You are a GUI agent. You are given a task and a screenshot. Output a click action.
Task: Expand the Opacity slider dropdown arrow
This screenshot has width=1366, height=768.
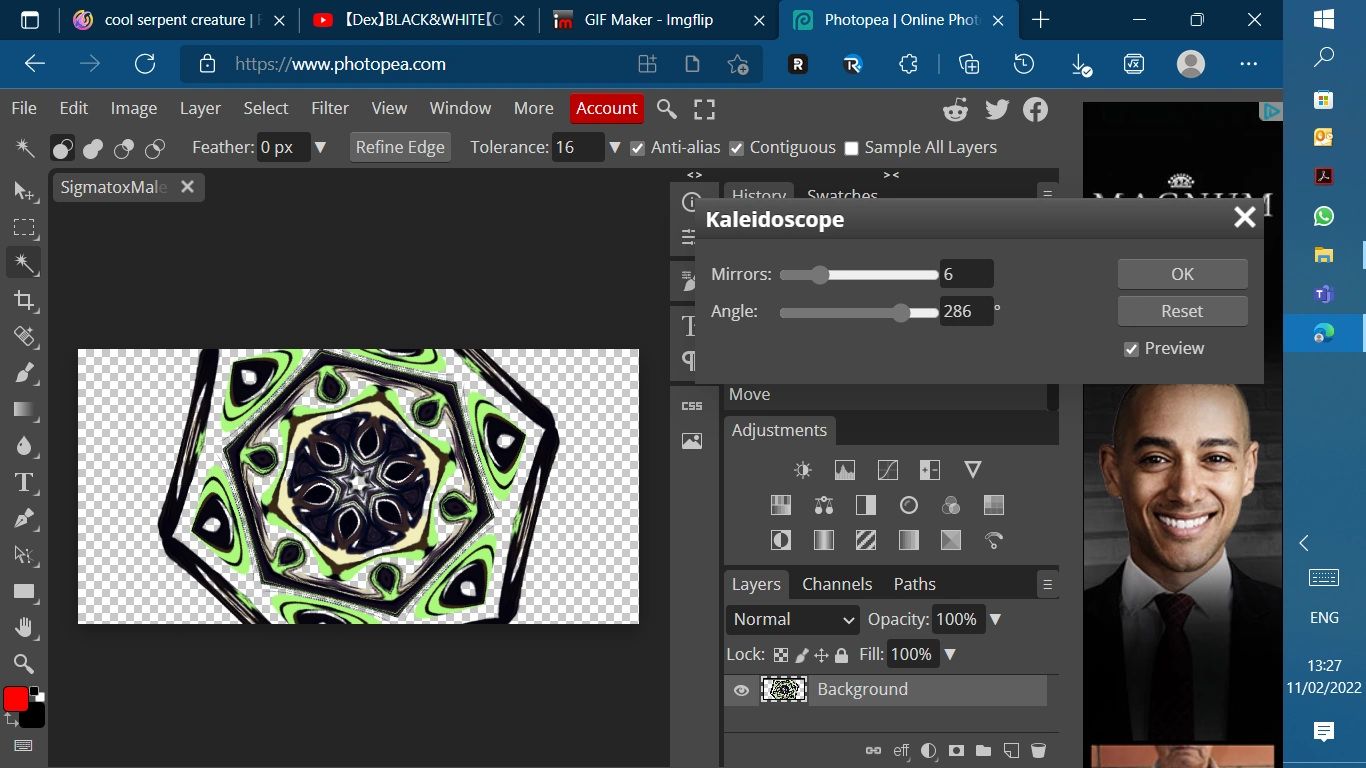[x=995, y=620]
